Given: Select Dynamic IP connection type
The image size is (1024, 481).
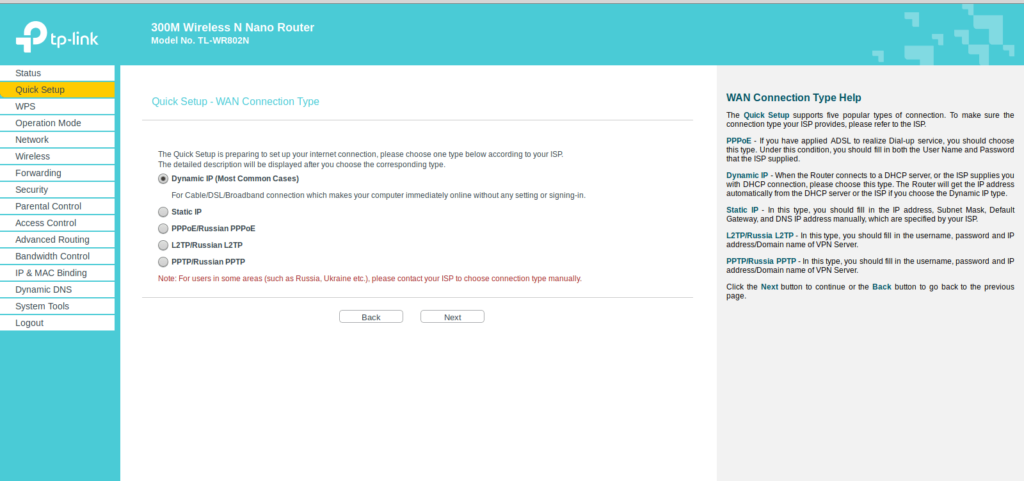Looking at the screenshot, I should point(163,179).
